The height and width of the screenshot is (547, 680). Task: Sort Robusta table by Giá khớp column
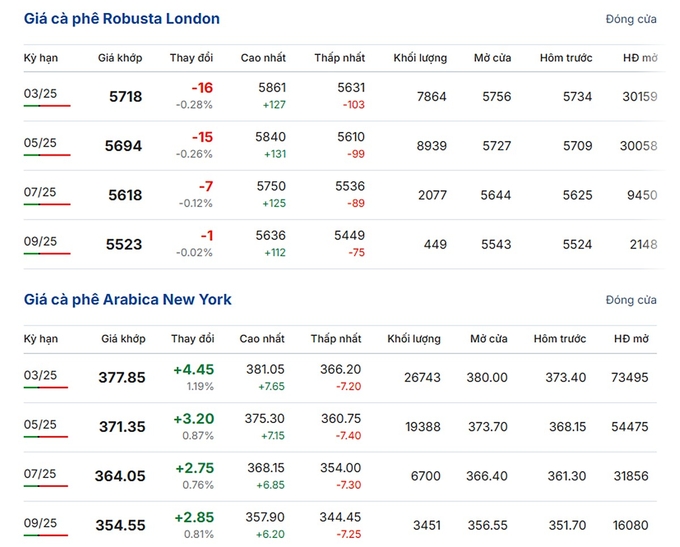coord(120,58)
